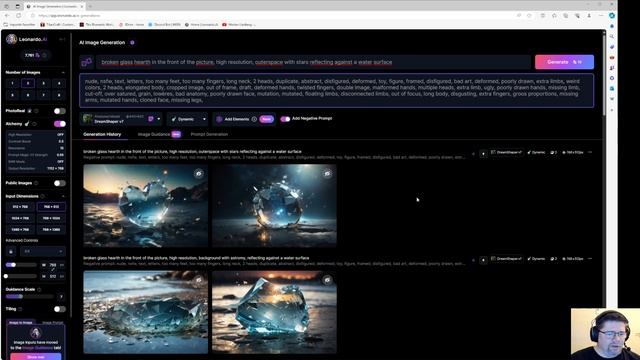
Task: Reload the browser page
Action: click(19, 16)
